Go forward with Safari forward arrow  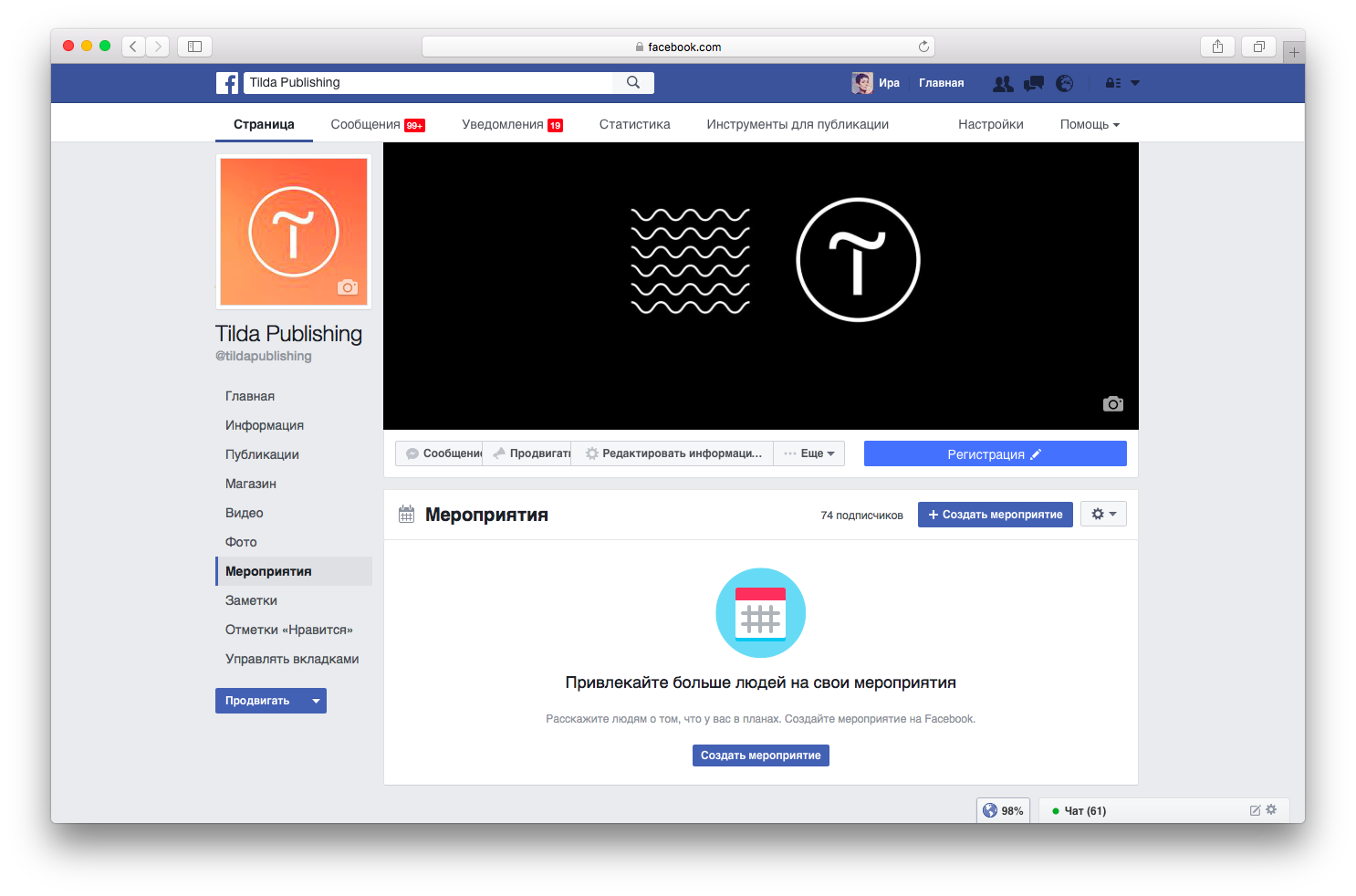coord(158,46)
